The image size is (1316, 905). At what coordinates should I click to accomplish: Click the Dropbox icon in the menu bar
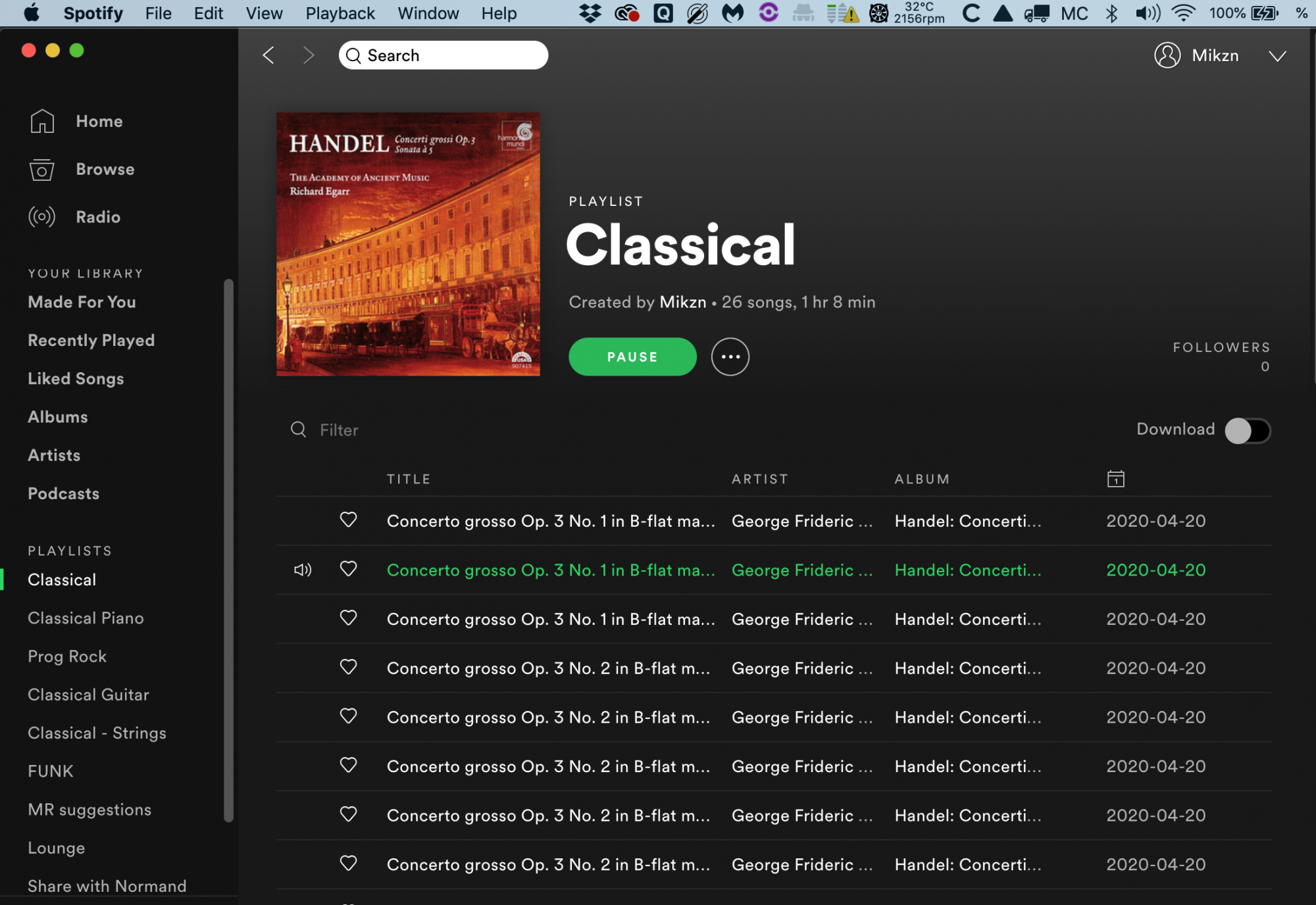pyautogui.click(x=590, y=12)
